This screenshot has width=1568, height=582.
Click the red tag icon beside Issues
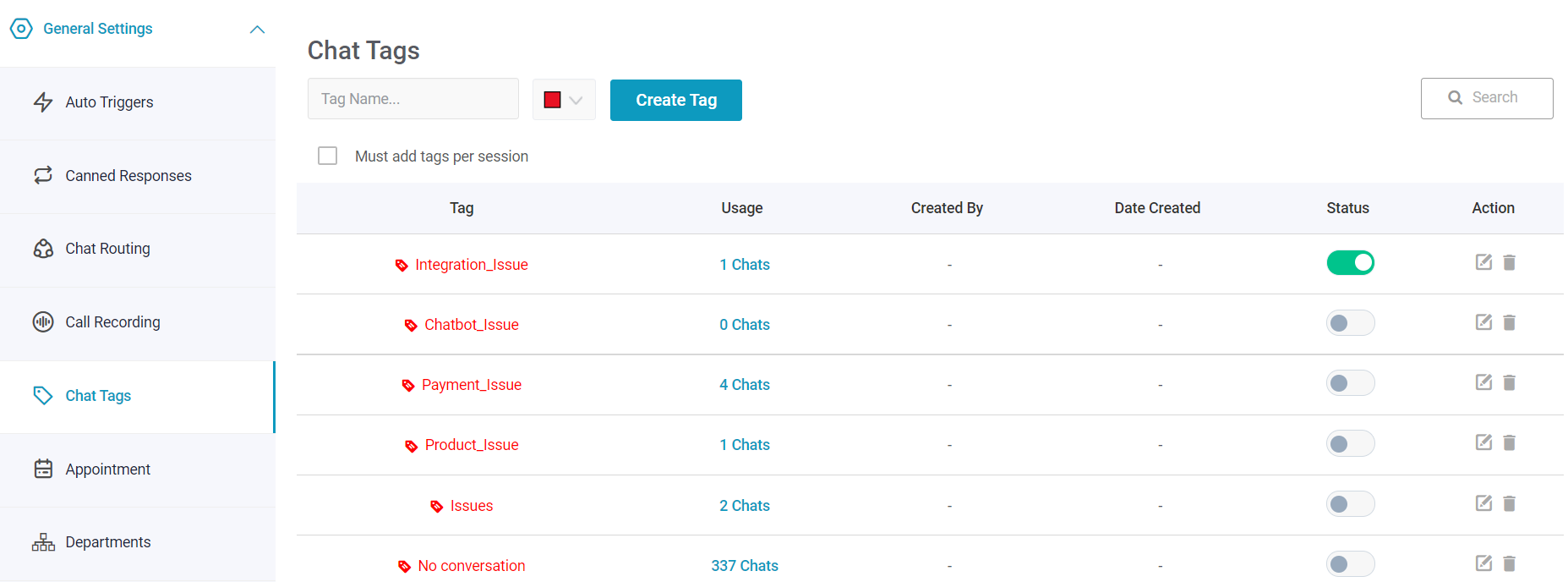437,507
